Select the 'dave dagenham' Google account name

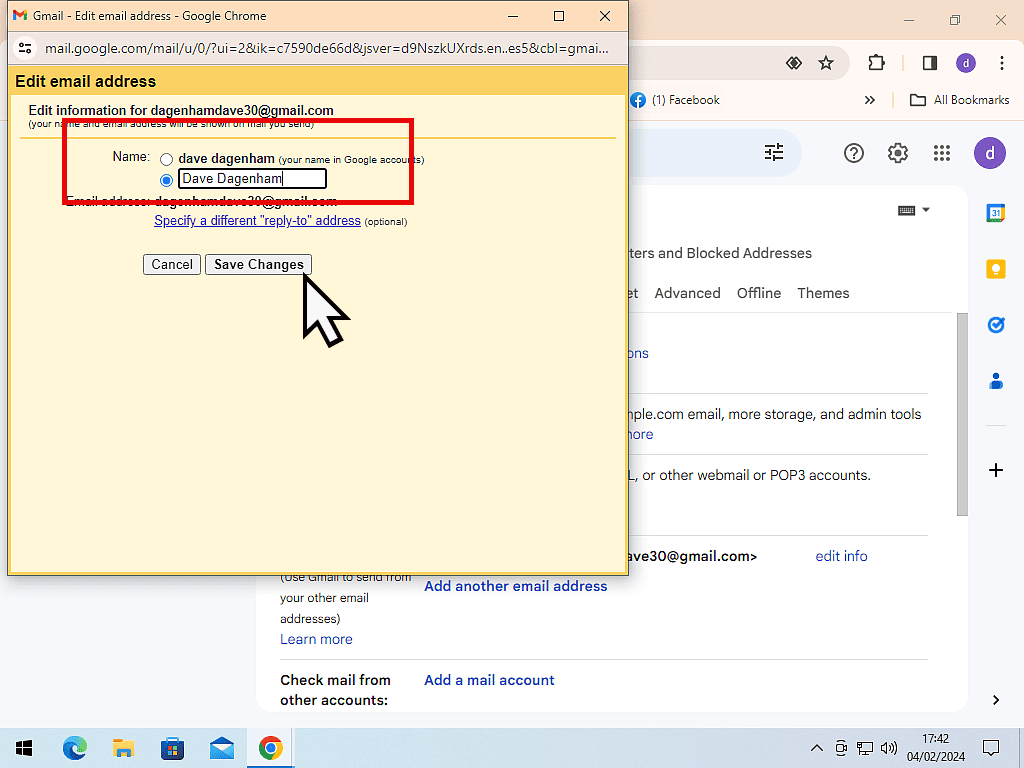coord(167,160)
